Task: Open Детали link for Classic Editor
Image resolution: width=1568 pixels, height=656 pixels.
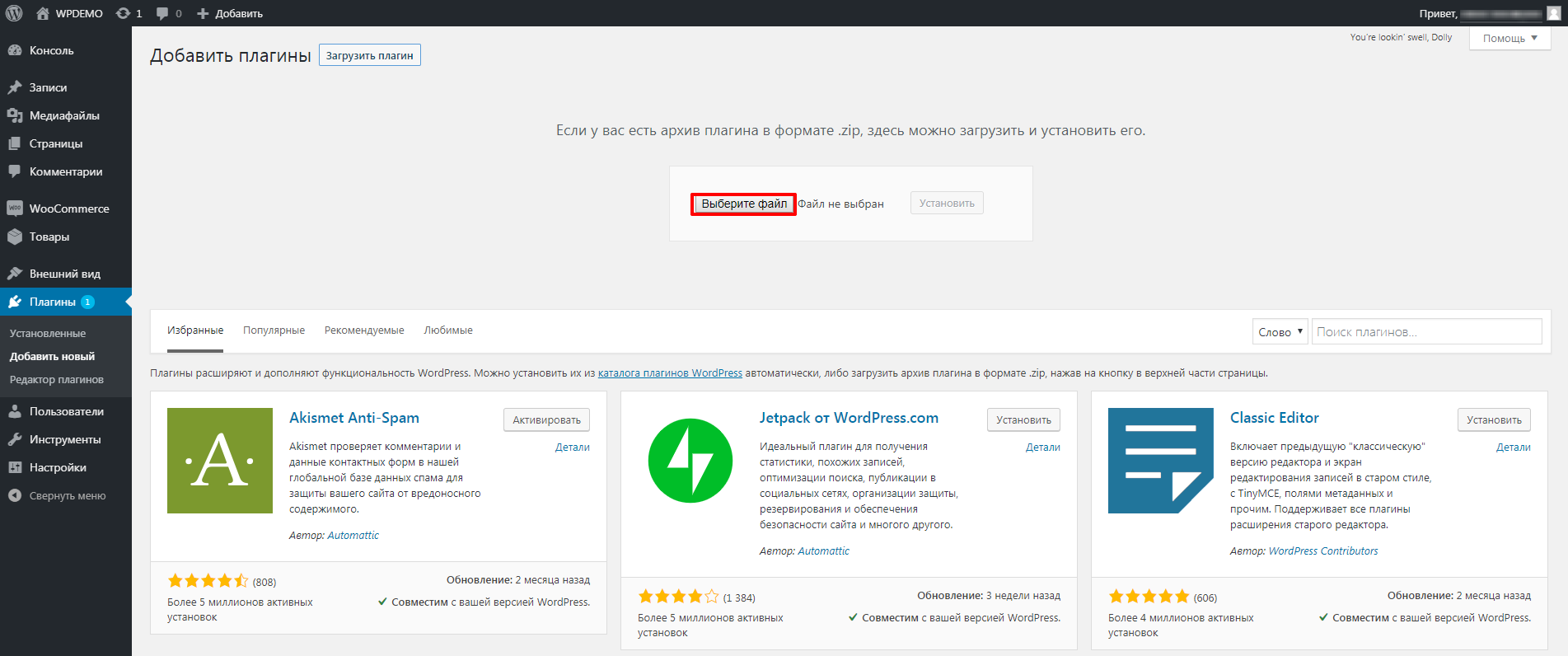Action: point(1514,447)
